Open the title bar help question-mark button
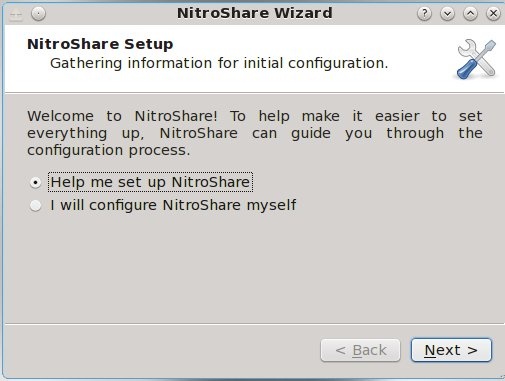Image resolution: width=505 pixels, height=381 pixels. pyautogui.click(x=424, y=14)
